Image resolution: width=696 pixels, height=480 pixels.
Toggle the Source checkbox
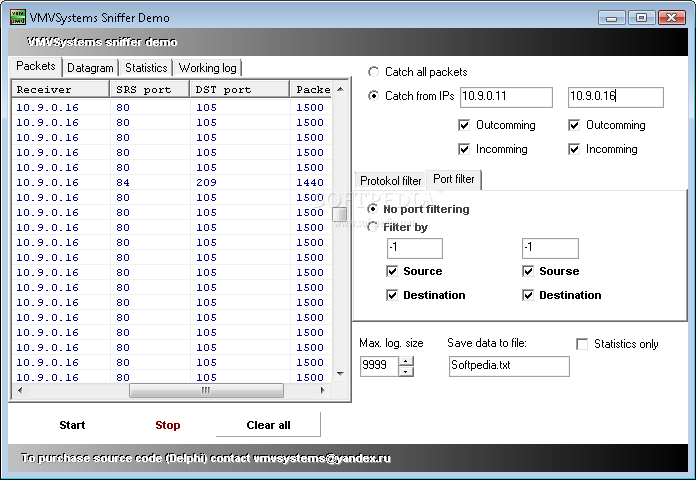coord(392,271)
